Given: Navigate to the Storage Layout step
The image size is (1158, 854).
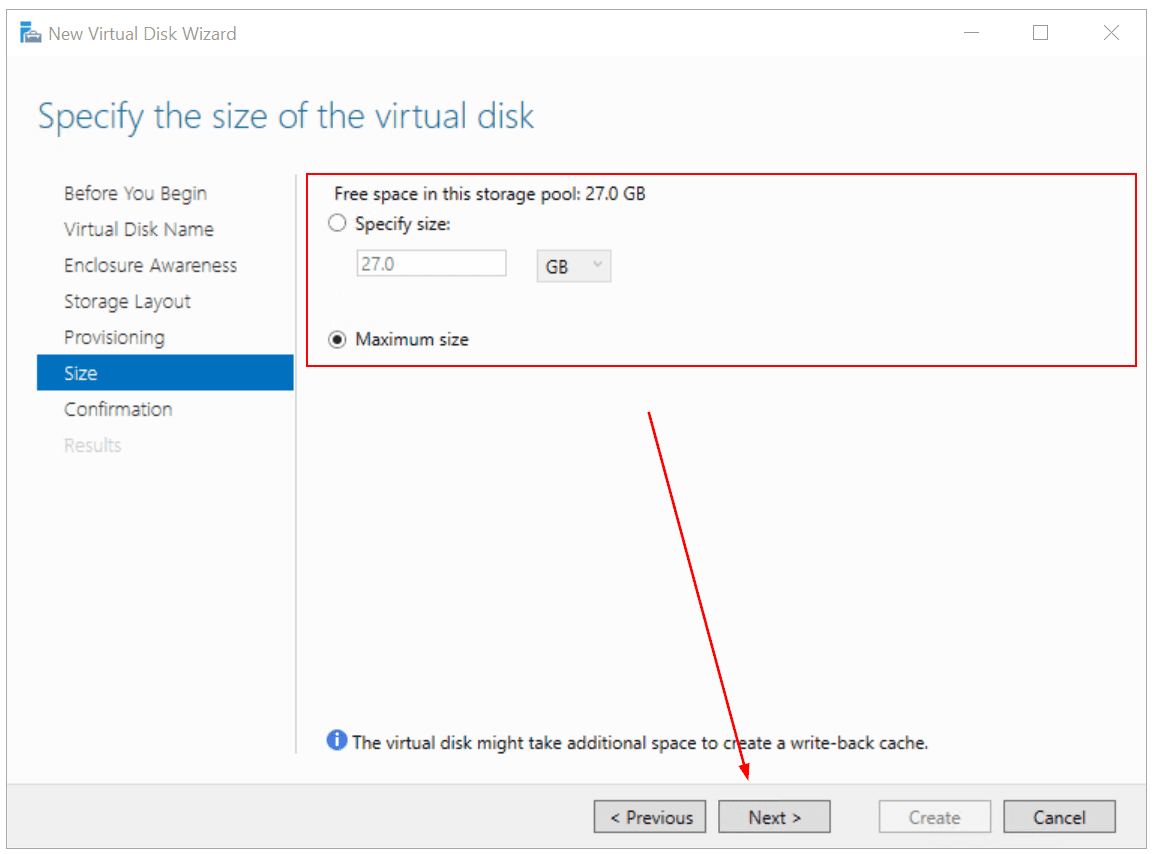Looking at the screenshot, I should coord(127,301).
